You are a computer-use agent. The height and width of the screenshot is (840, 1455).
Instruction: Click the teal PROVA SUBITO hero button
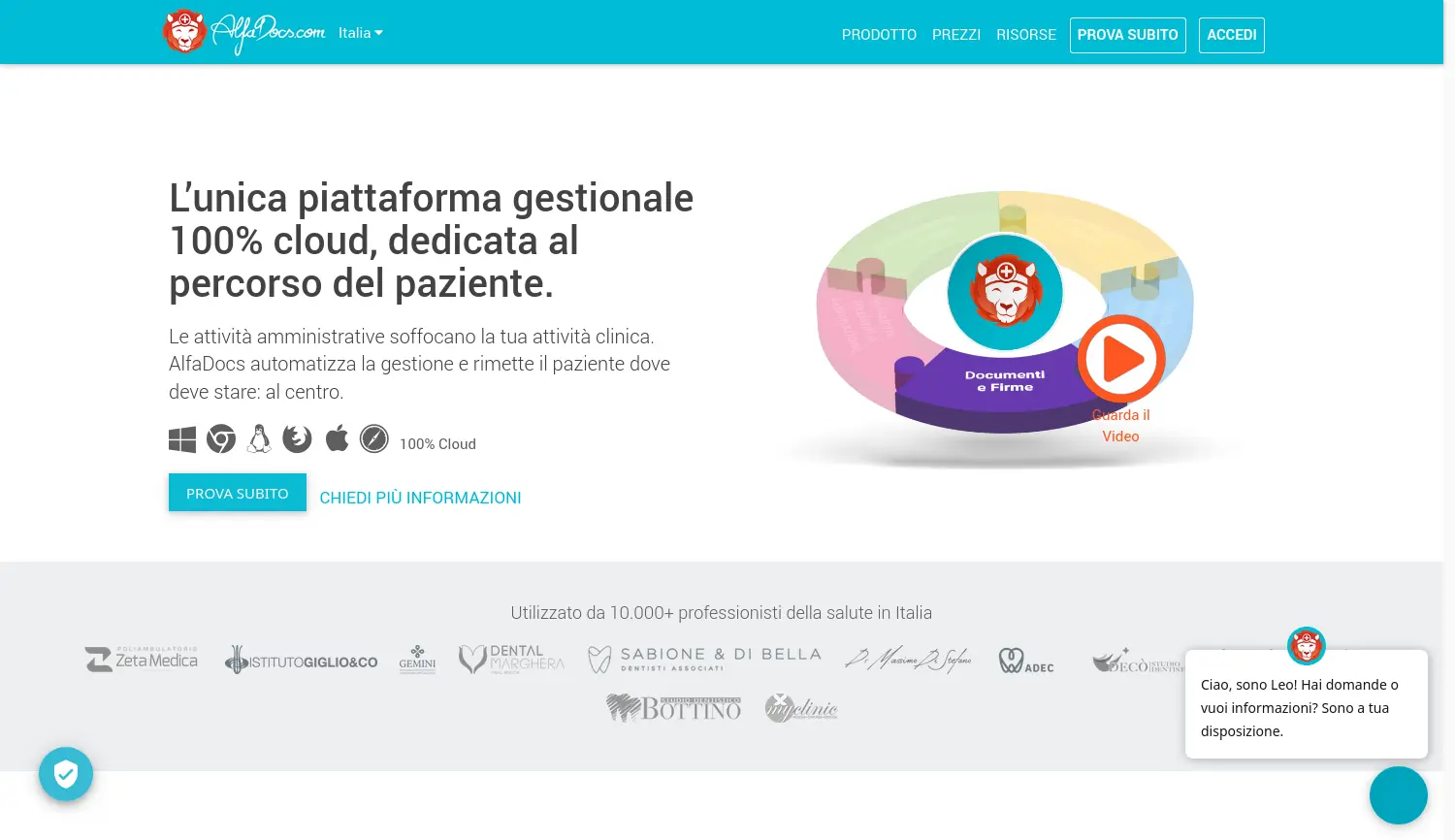(238, 493)
